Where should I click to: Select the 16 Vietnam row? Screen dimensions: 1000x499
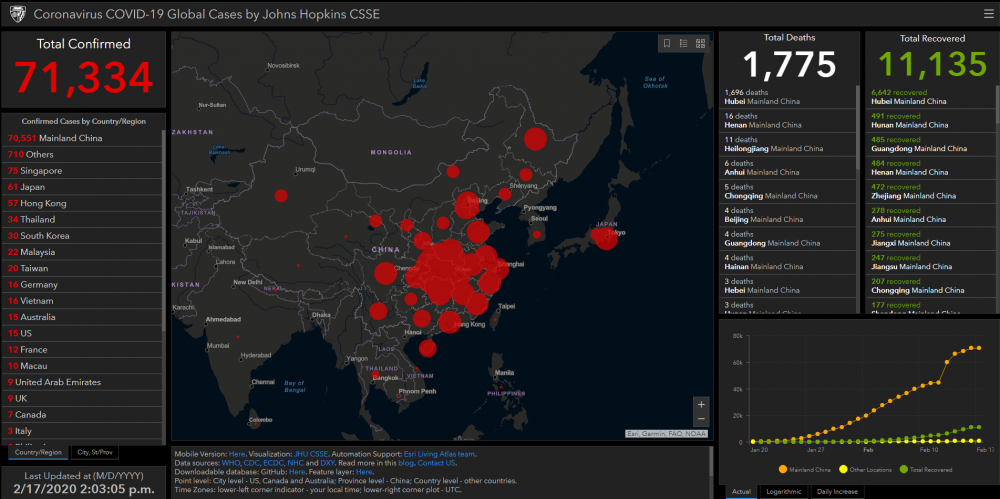point(82,301)
